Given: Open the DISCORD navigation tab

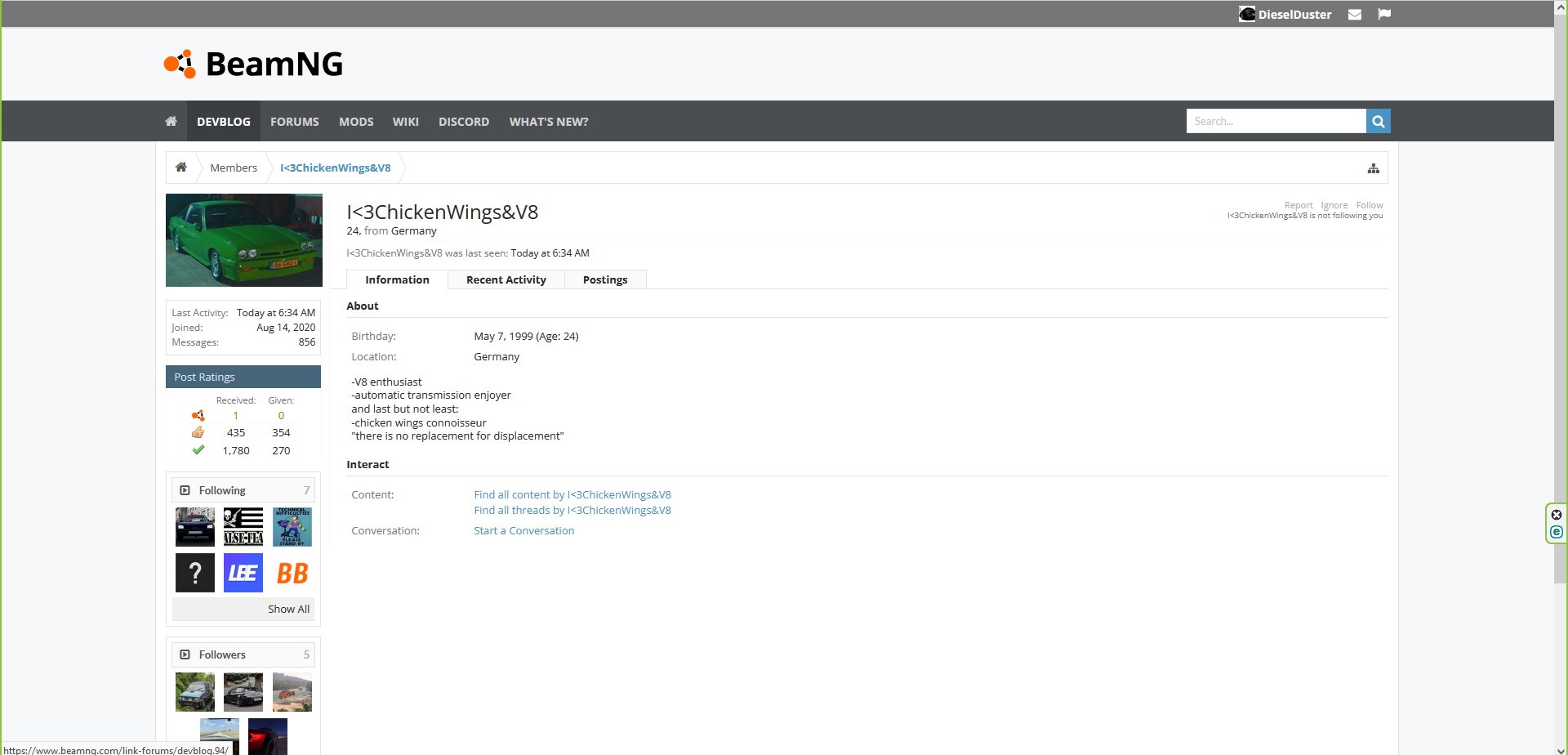Looking at the screenshot, I should 464,121.
